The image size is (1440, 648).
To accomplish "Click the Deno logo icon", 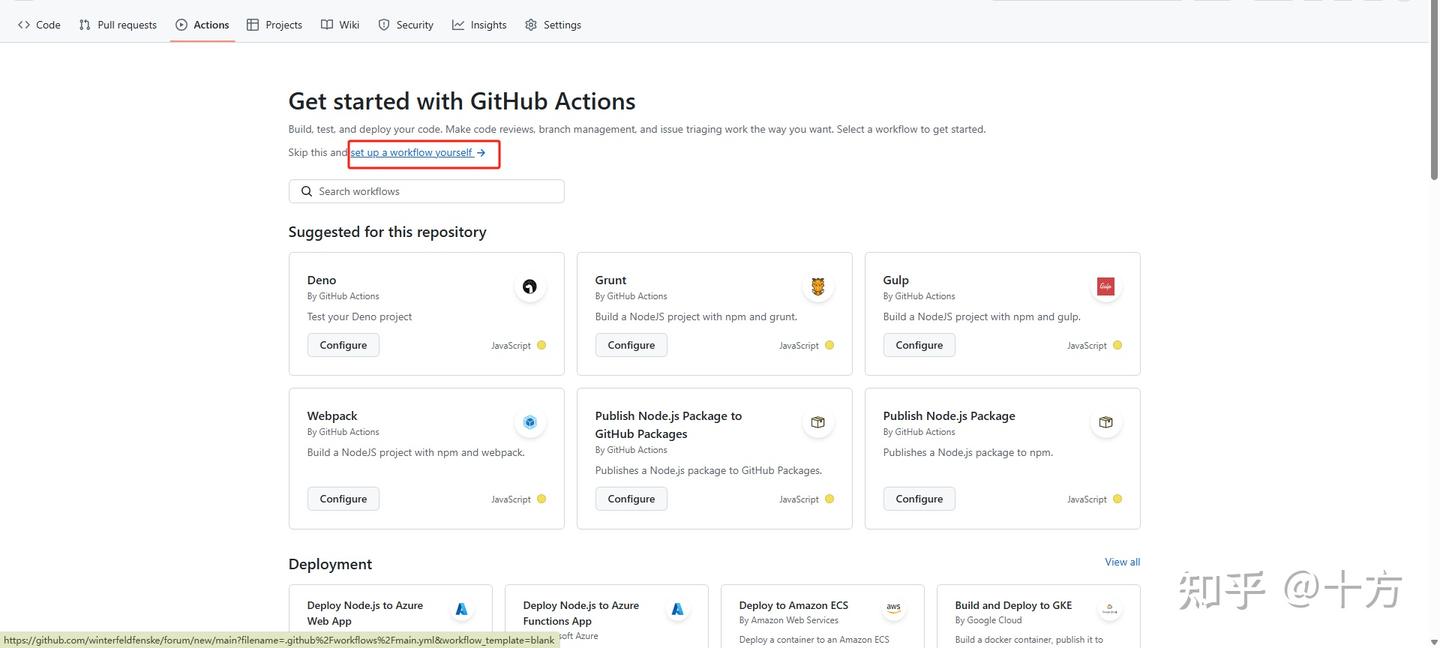I will 530,287.
